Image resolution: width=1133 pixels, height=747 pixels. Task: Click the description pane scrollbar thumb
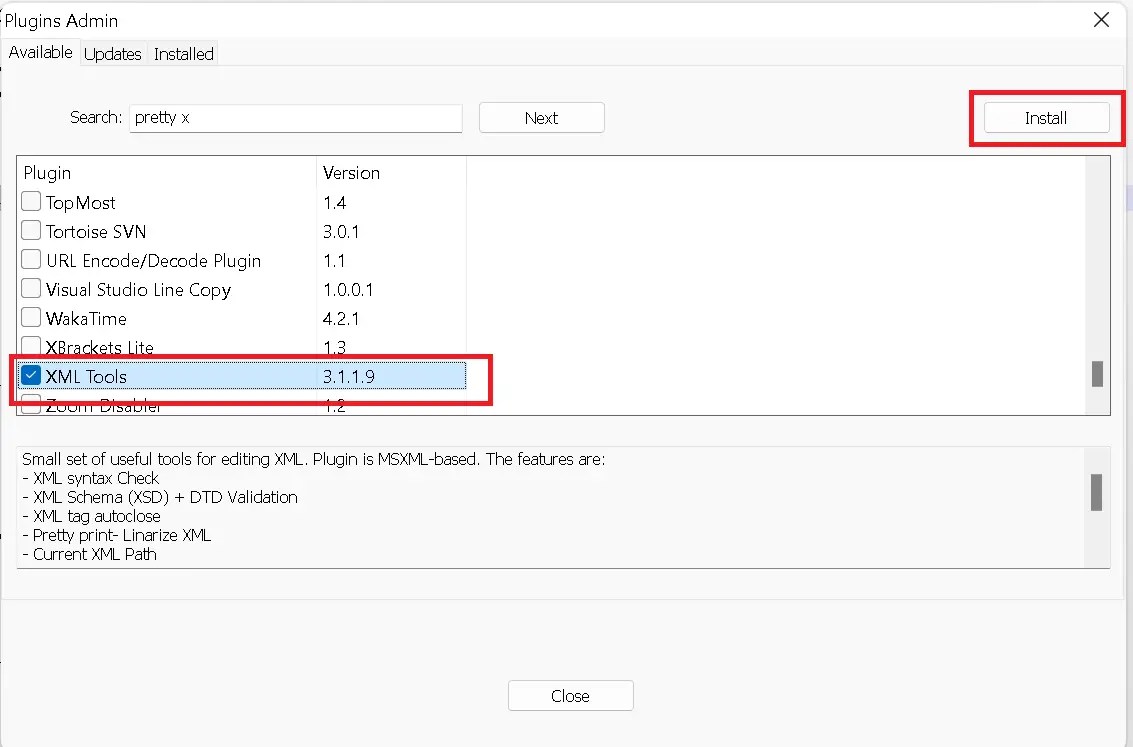coord(1096,493)
